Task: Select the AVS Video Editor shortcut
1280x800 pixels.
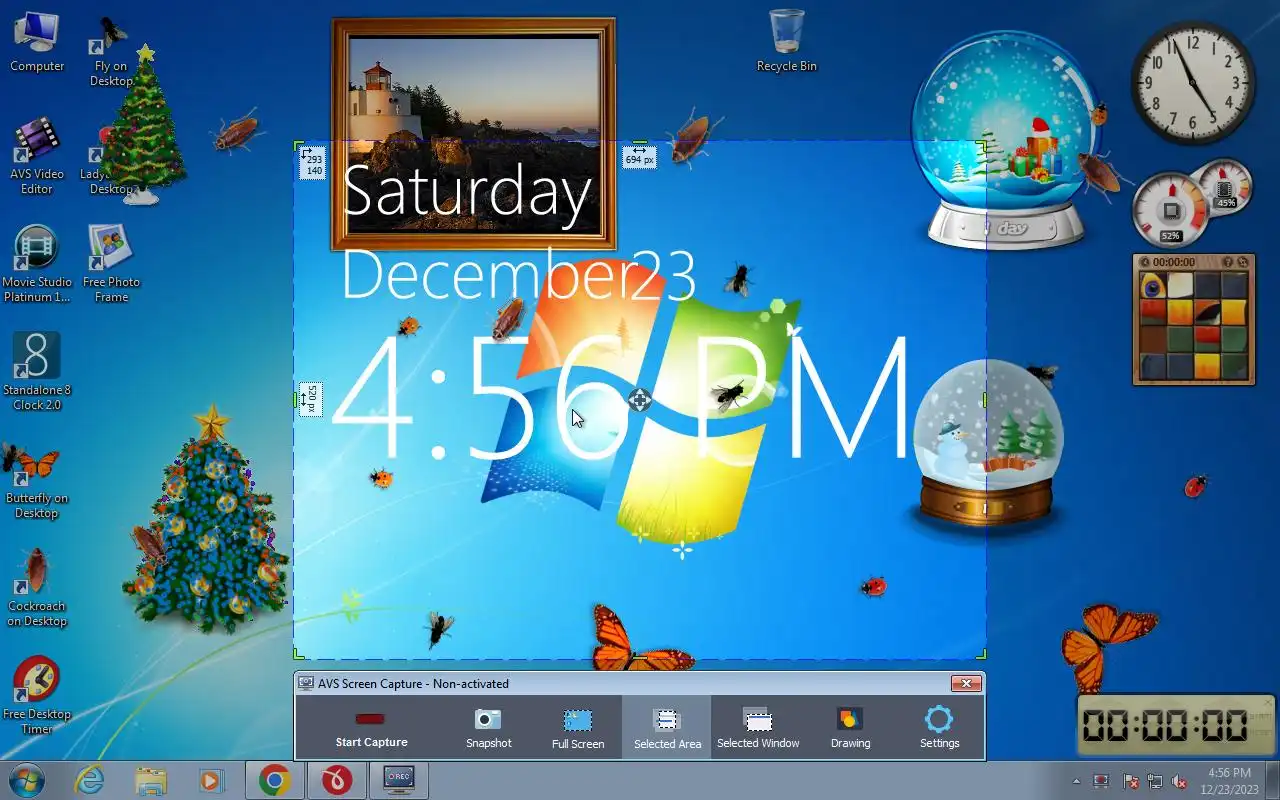Action: click(37, 156)
